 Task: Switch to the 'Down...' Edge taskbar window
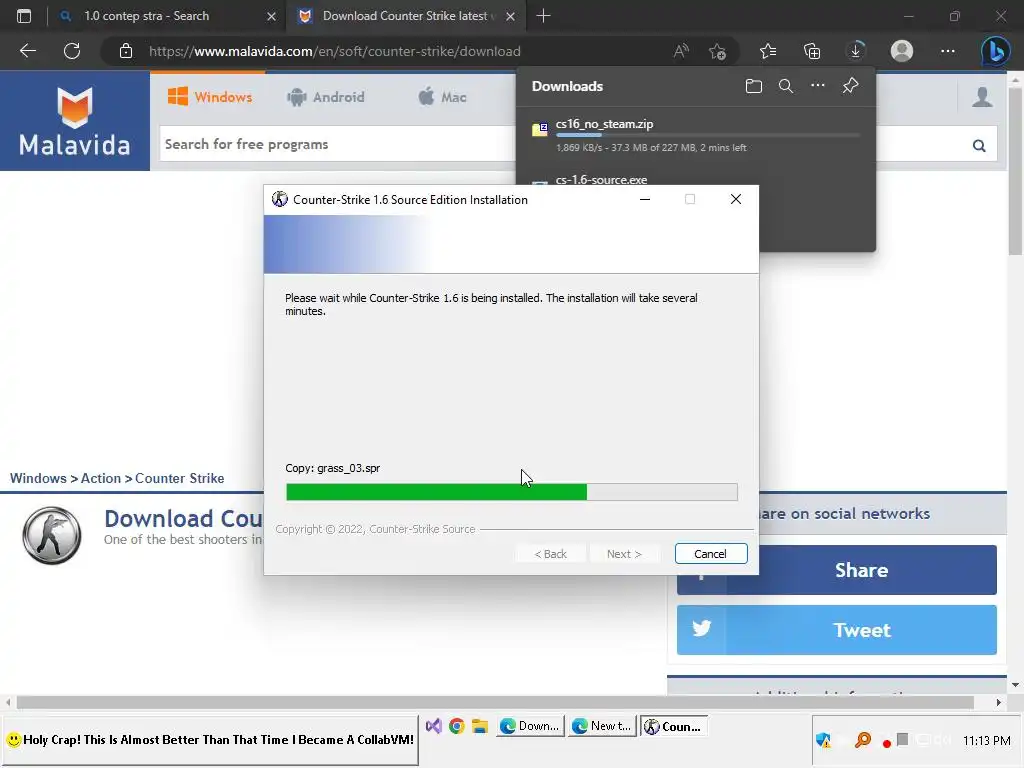coord(530,726)
